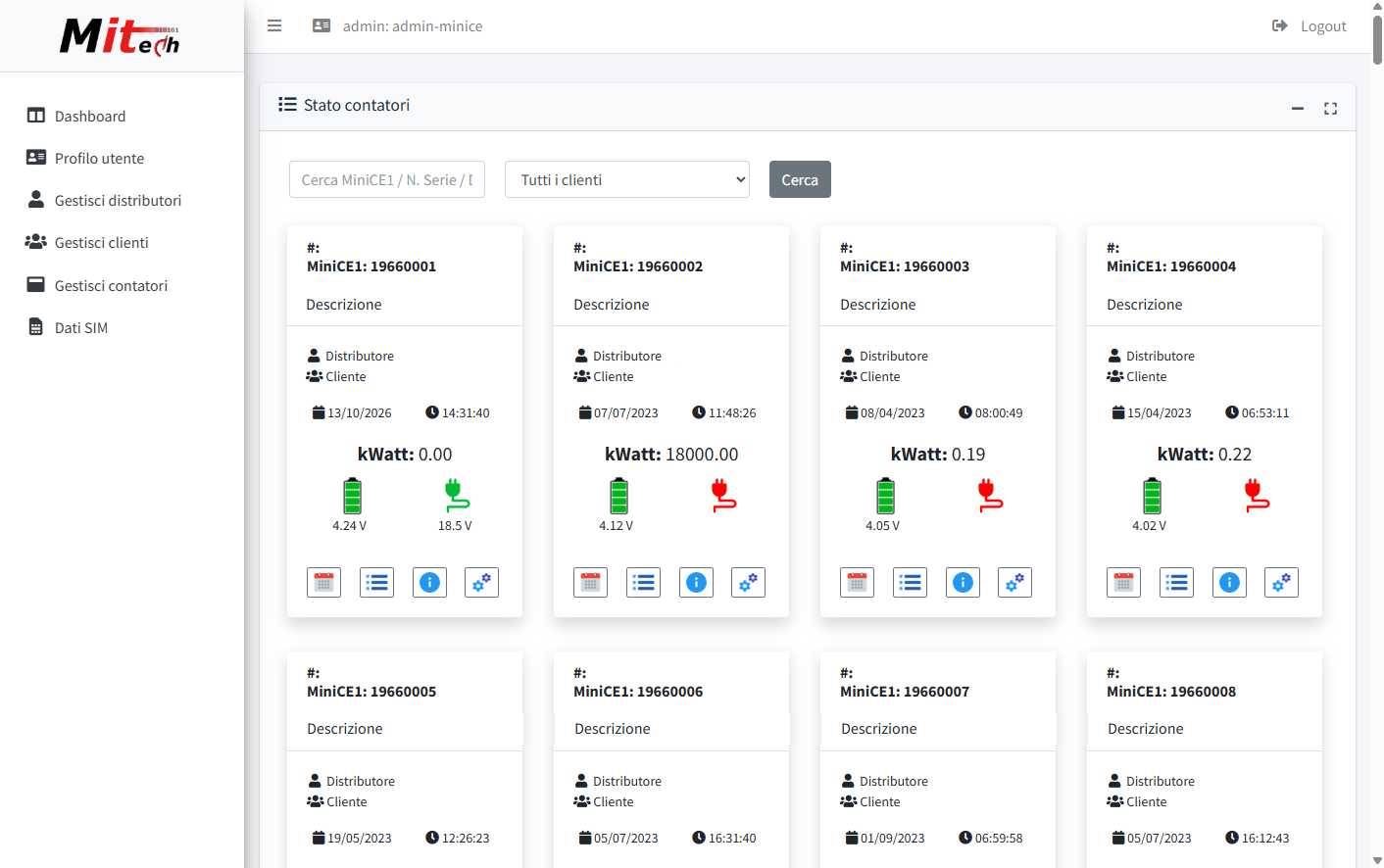This screenshot has height=868, width=1384.
Task: Show info icon for MiniCE1 19660004
Action: point(1229,582)
